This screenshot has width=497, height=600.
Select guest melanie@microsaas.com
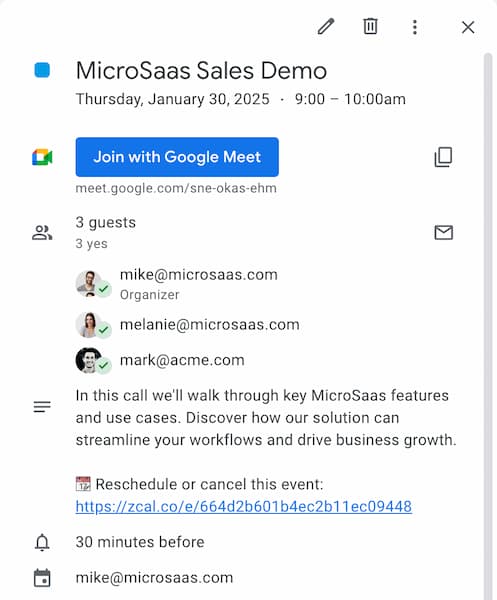(x=210, y=325)
